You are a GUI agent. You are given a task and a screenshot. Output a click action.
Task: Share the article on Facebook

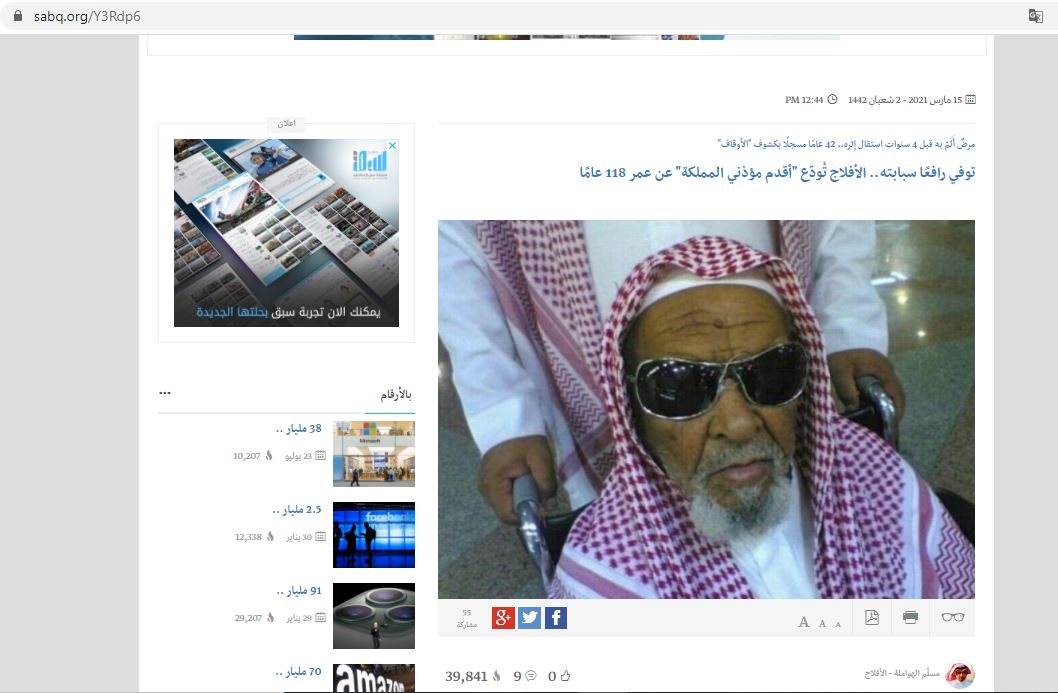click(x=555, y=618)
